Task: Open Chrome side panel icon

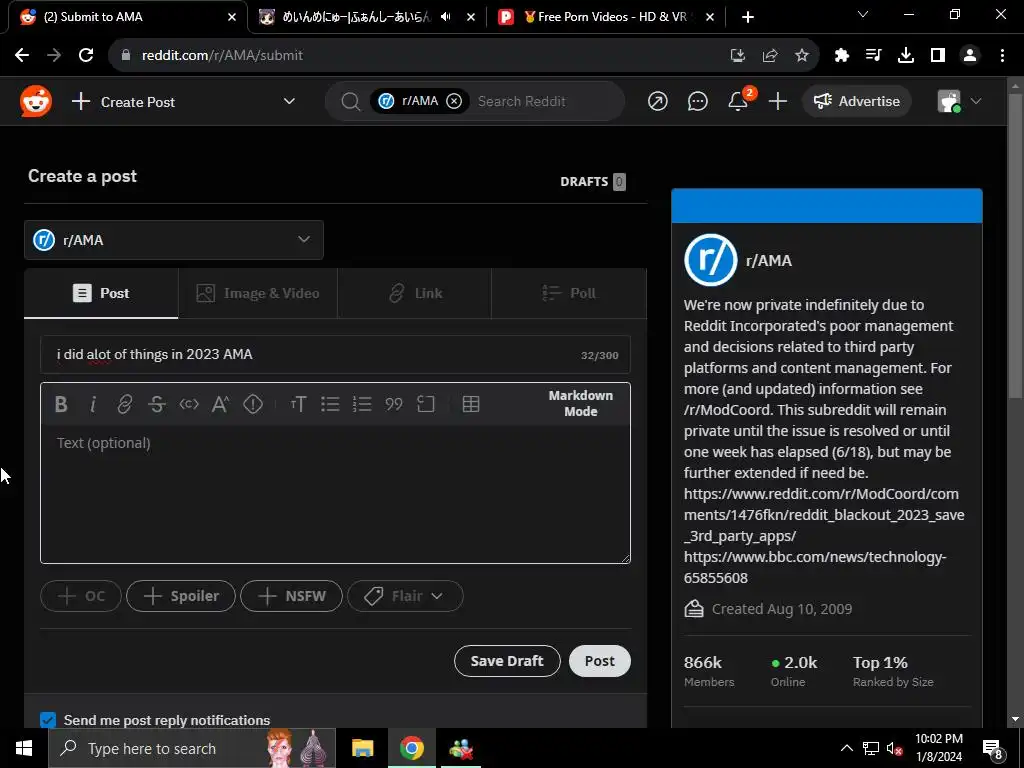Action: (938, 56)
